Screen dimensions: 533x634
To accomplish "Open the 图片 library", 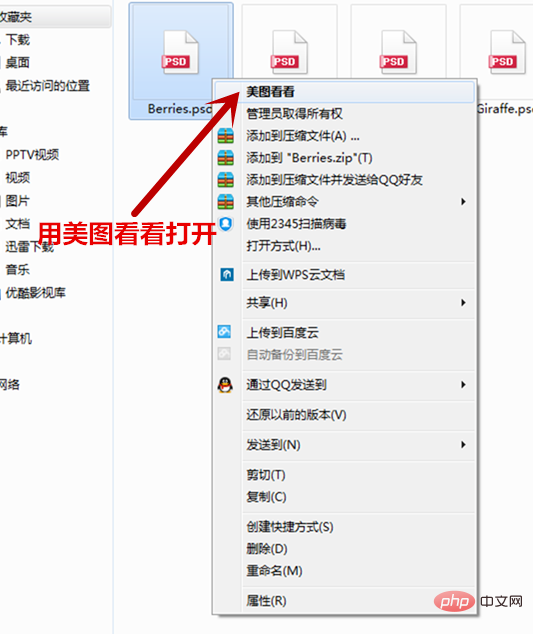I will point(18,201).
